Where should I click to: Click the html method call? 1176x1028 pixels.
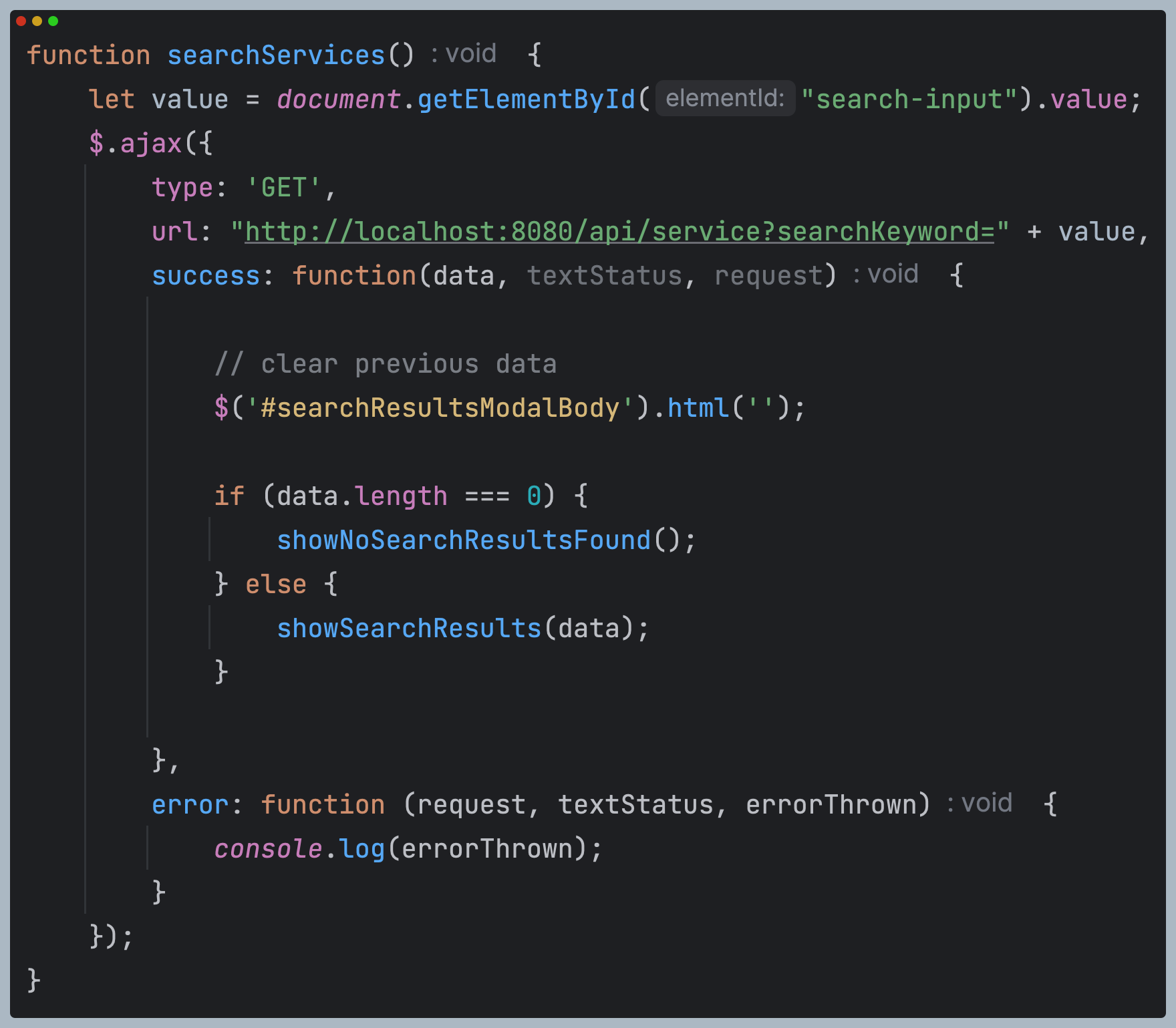click(698, 408)
